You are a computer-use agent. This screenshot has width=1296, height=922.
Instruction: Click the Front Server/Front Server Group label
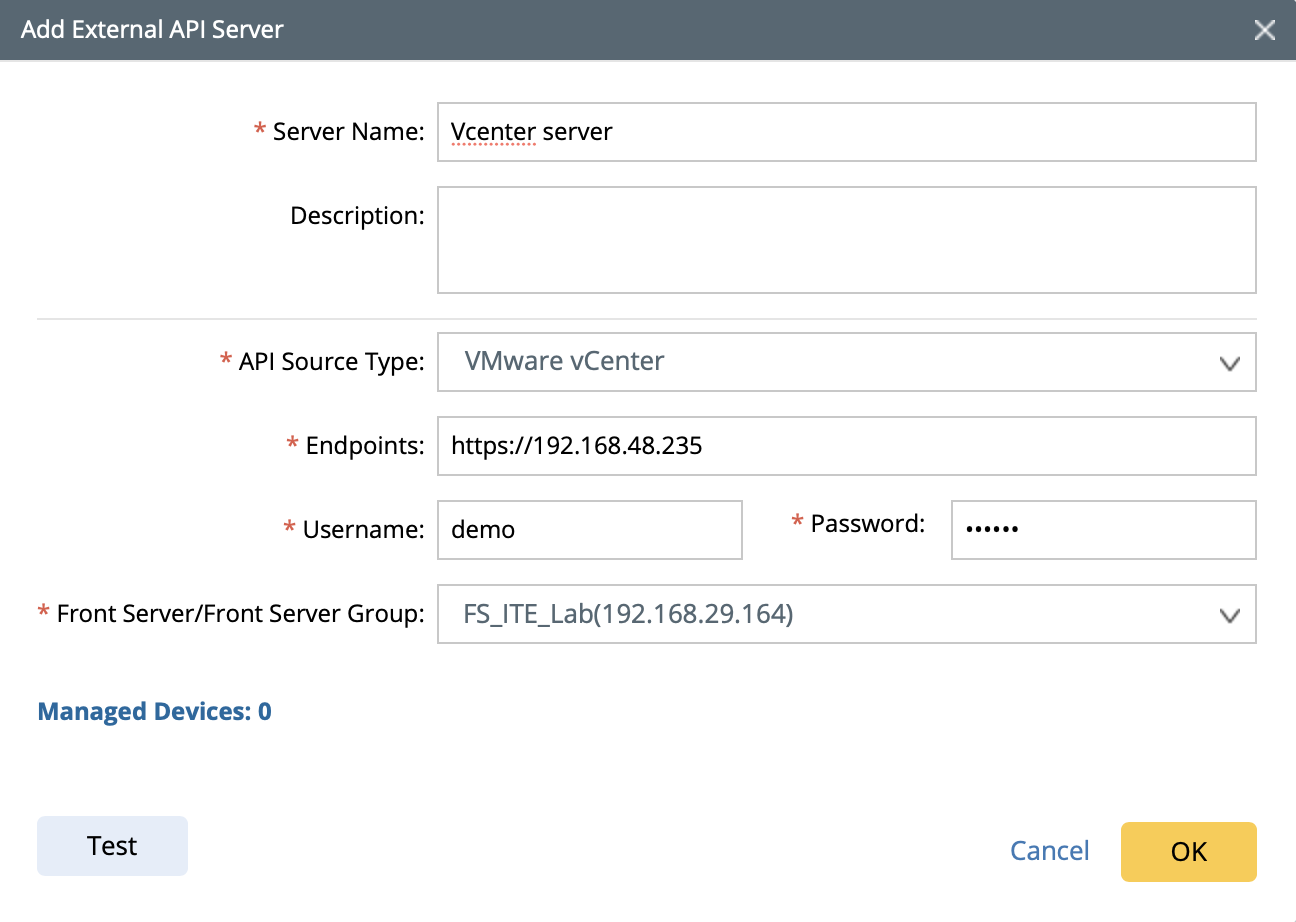240,614
